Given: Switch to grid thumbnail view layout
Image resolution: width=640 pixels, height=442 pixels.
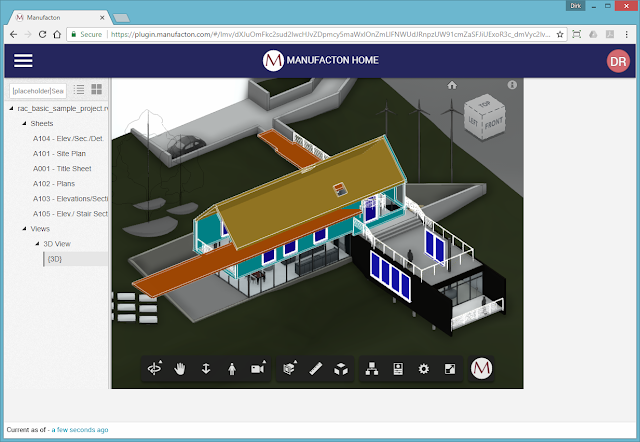Looking at the screenshot, I should point(97,89).
